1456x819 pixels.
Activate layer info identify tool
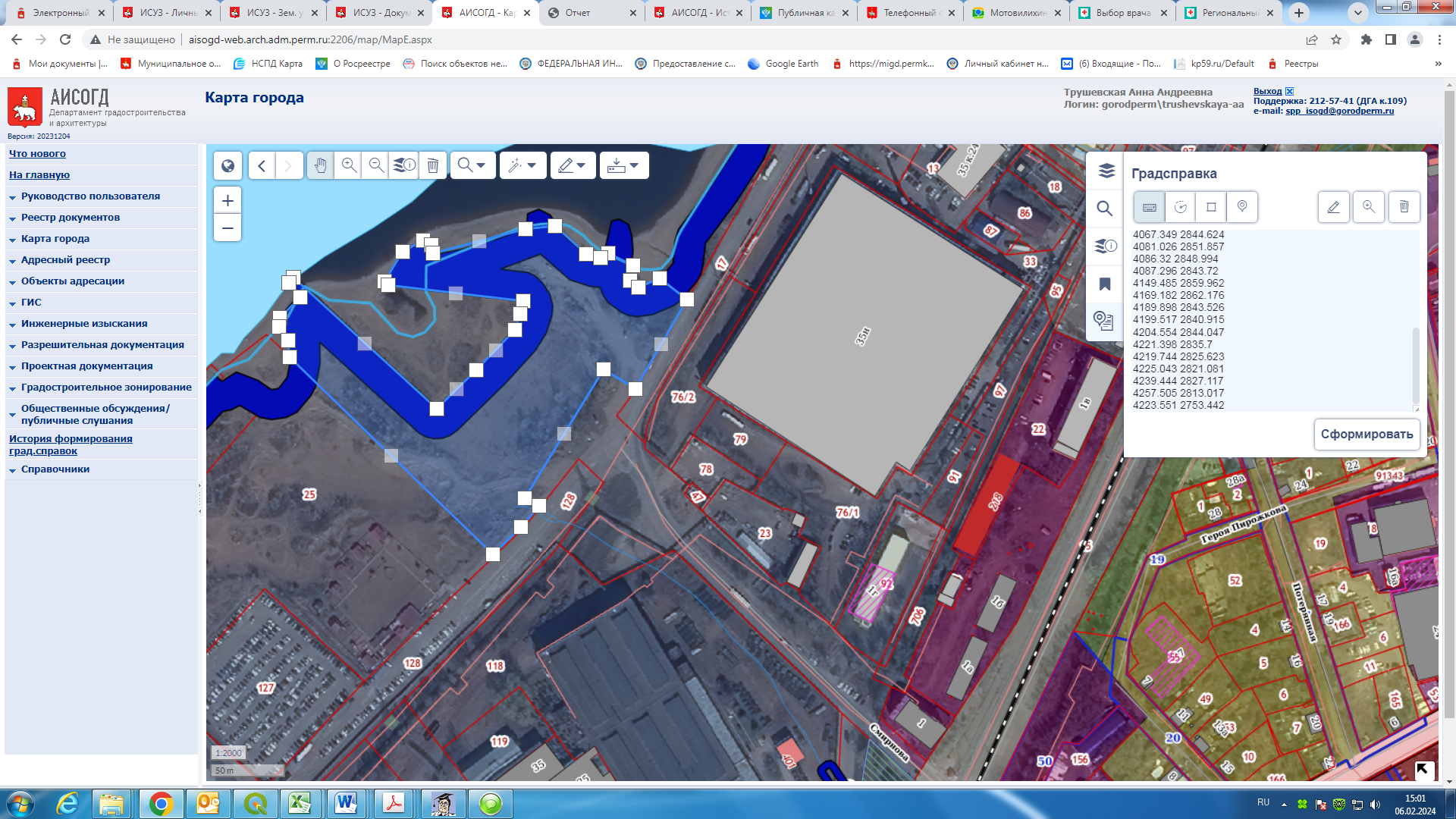(404, 165)
